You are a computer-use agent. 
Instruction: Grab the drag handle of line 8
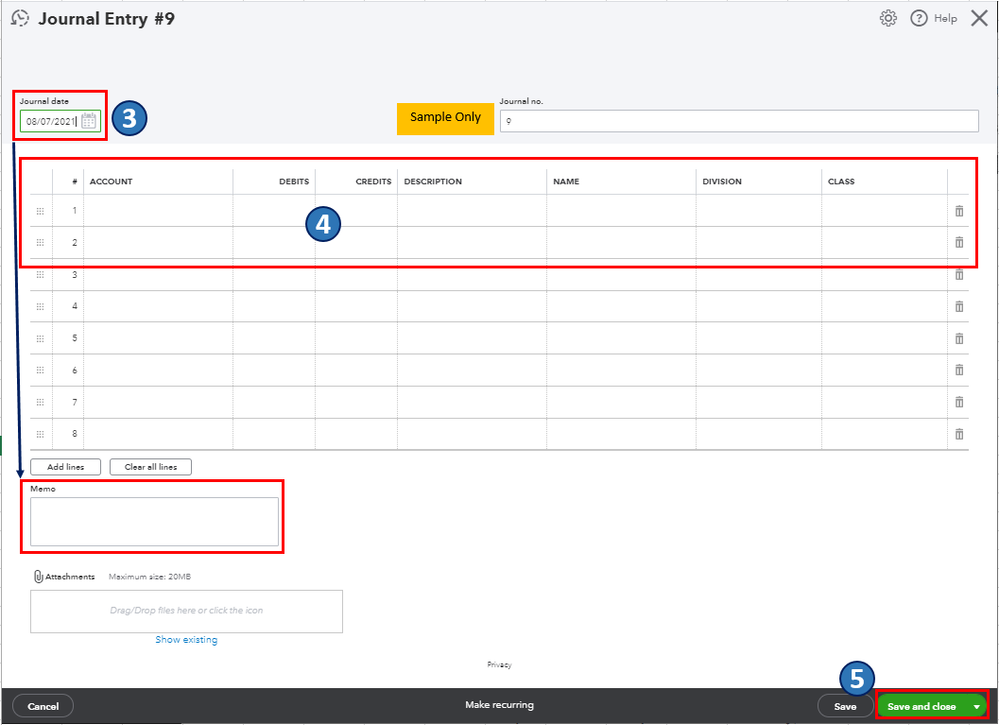pyautogui.click(x=40, y=434)
